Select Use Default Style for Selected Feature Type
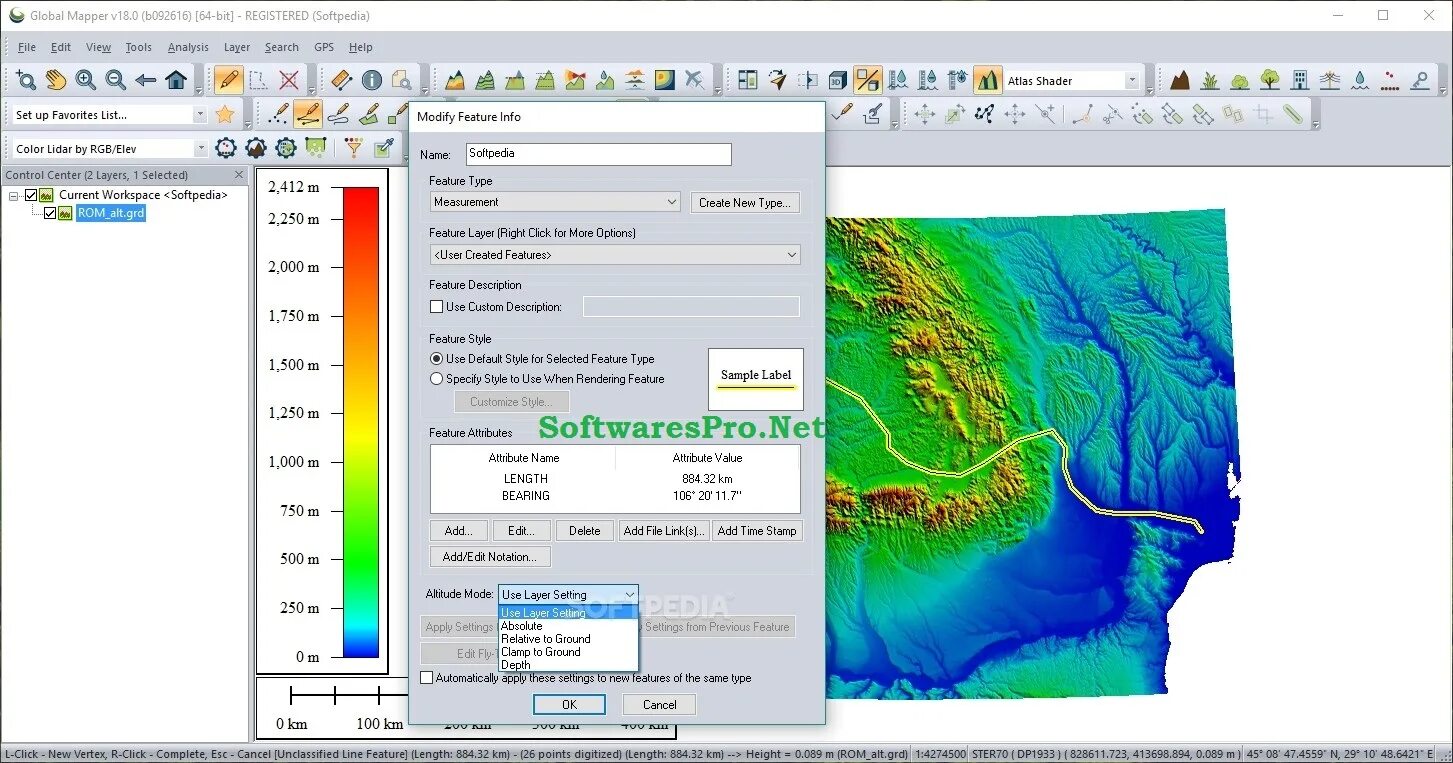Screen dimensions: 1453x763 [x=436, y=359]
